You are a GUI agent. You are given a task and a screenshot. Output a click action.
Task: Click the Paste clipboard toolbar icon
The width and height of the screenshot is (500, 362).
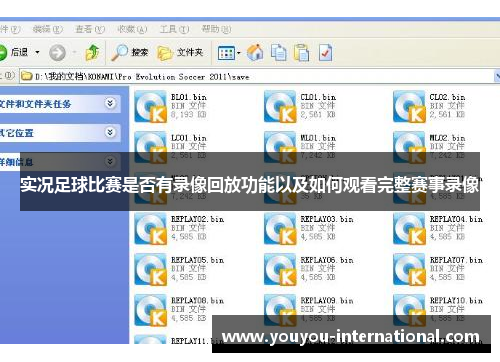(x=301, y=53)
